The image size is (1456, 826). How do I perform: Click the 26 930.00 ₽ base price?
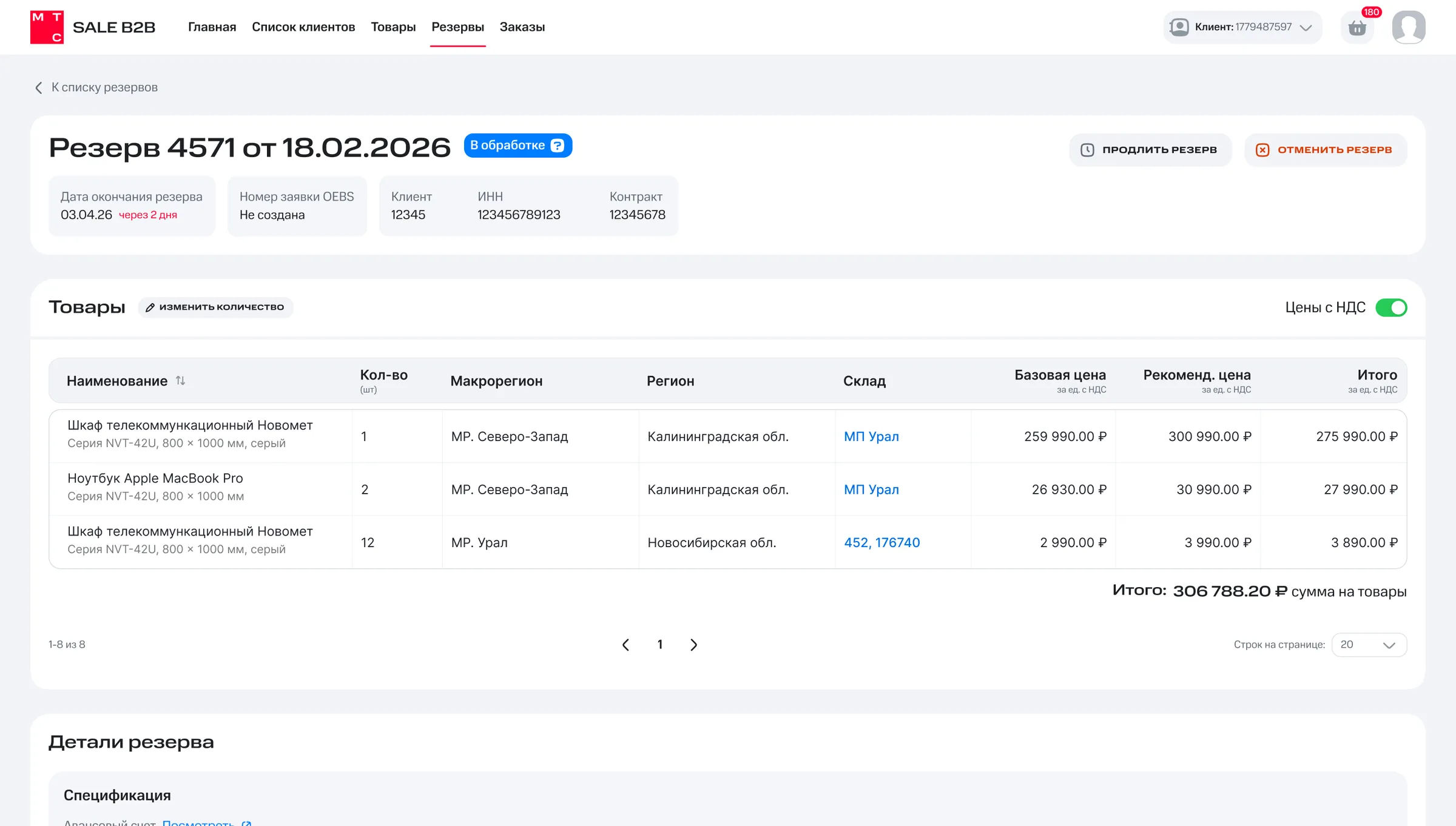1069,489
